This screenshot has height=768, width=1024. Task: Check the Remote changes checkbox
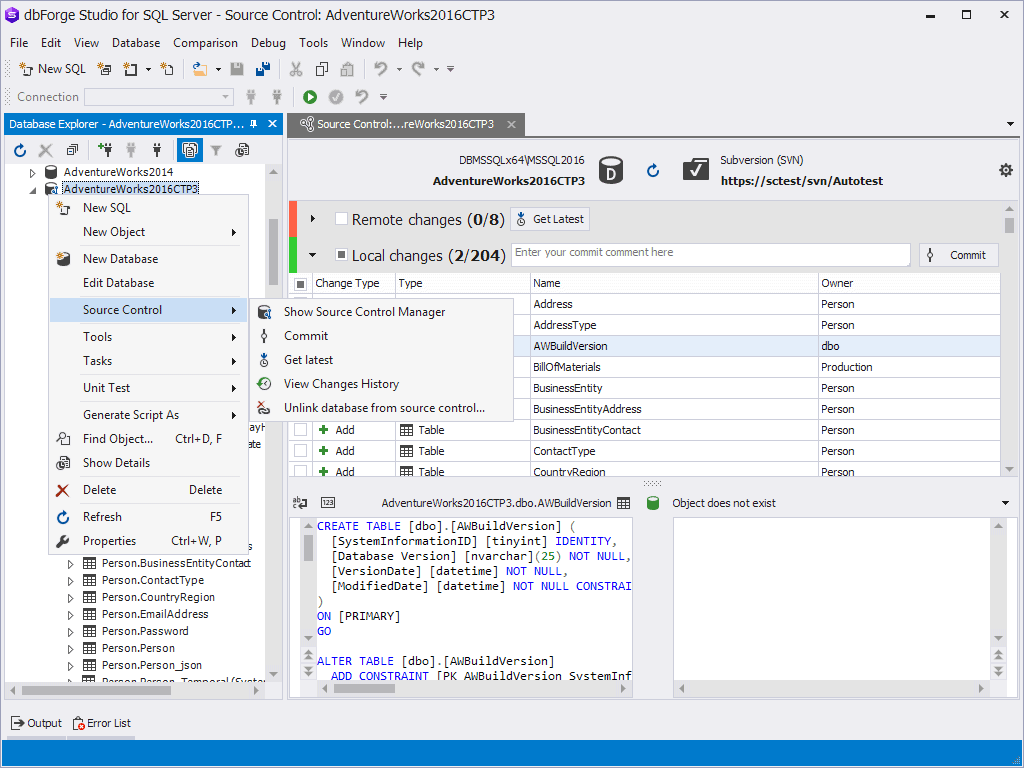[x=341, y=219]
